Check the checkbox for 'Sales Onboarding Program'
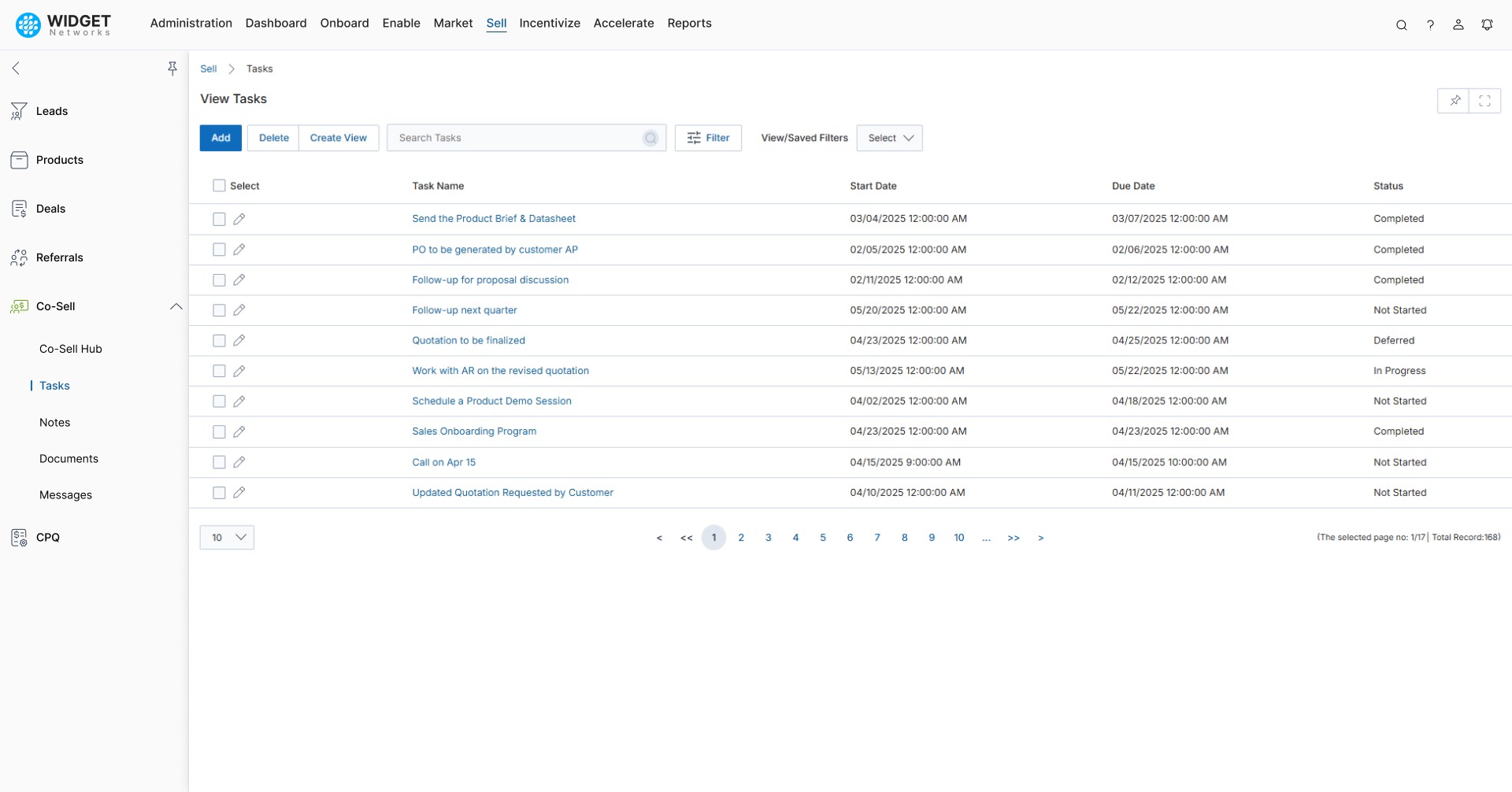 [219, 431]
